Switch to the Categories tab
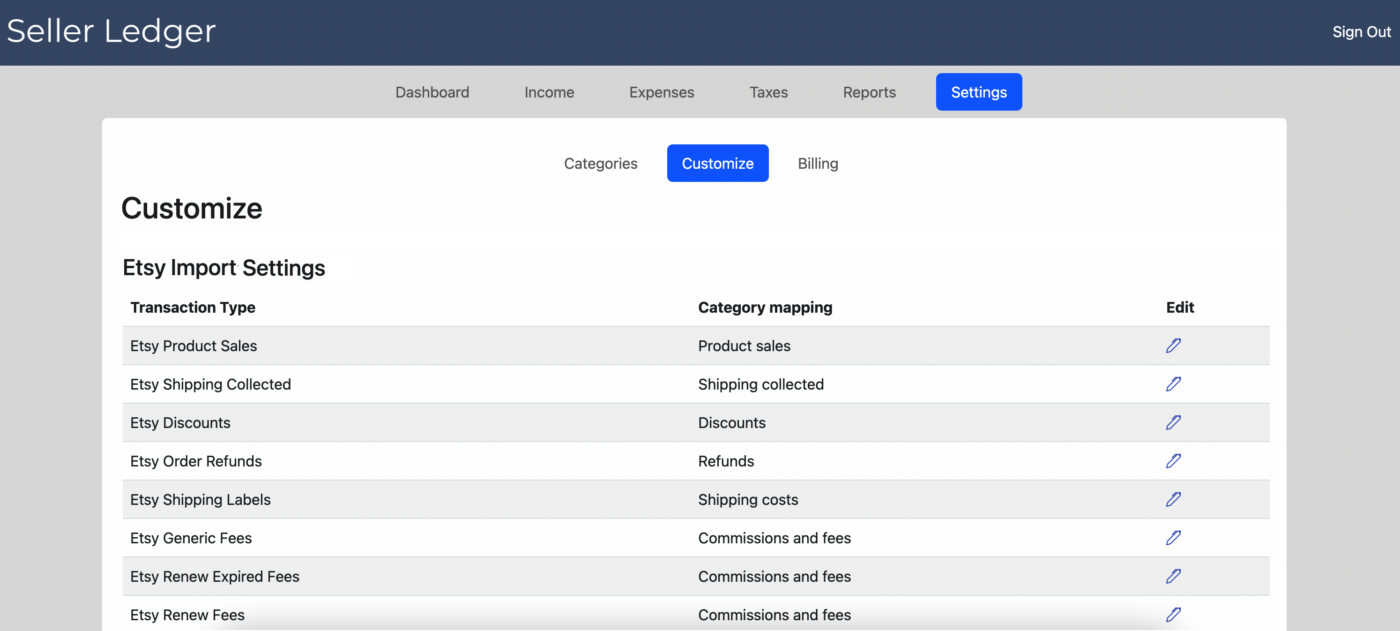Screen dimensions: 1400x631 click(x=600, y=163)
